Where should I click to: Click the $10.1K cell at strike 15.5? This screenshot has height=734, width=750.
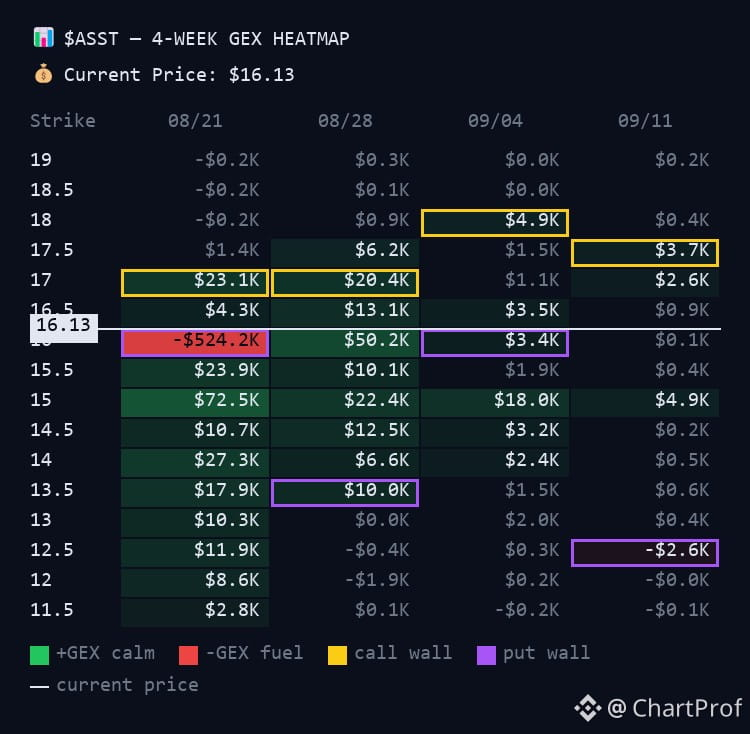345,372
